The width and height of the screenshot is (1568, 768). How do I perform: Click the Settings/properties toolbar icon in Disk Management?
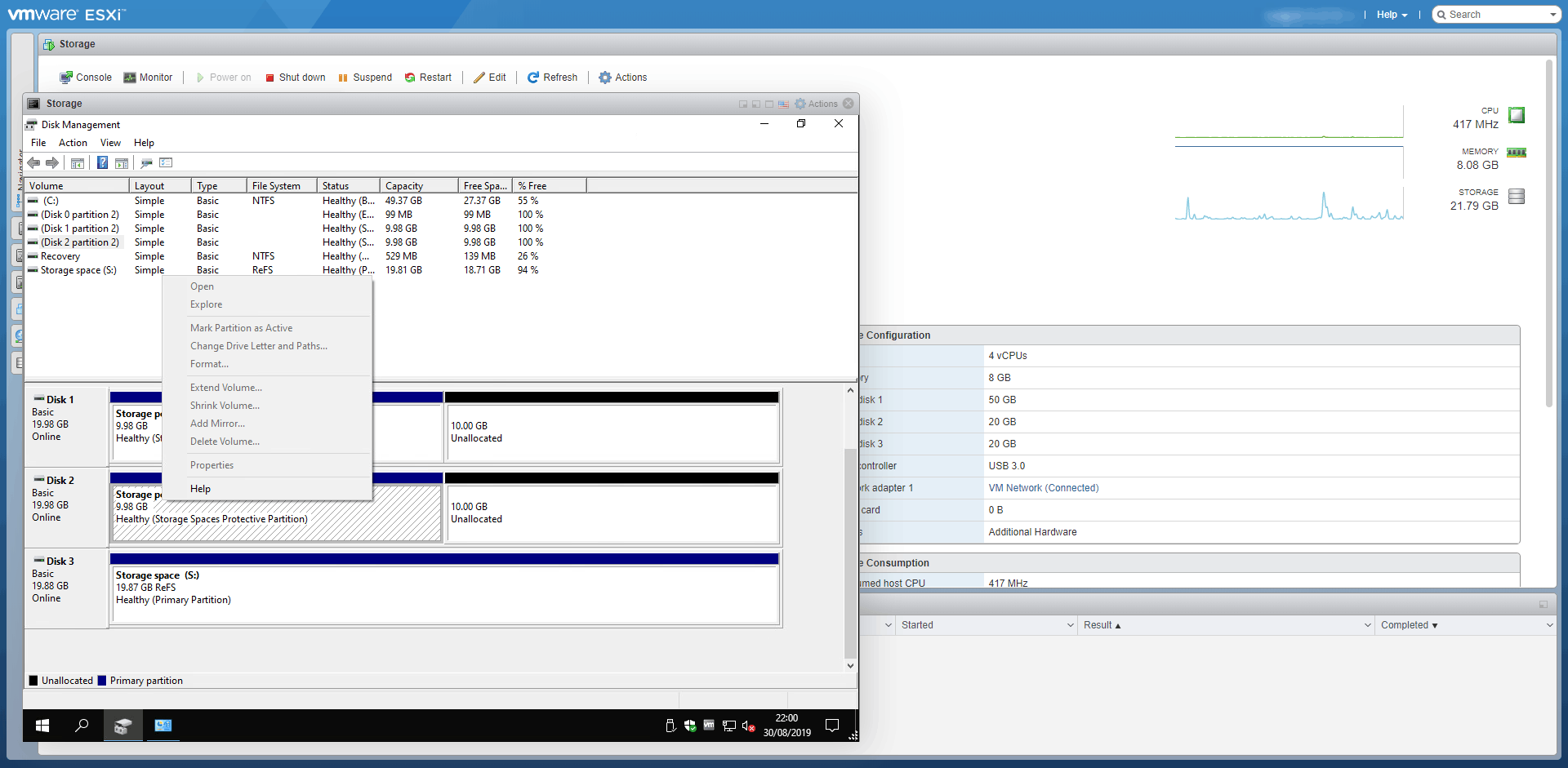pyautogui.click(x=166, y=163)
